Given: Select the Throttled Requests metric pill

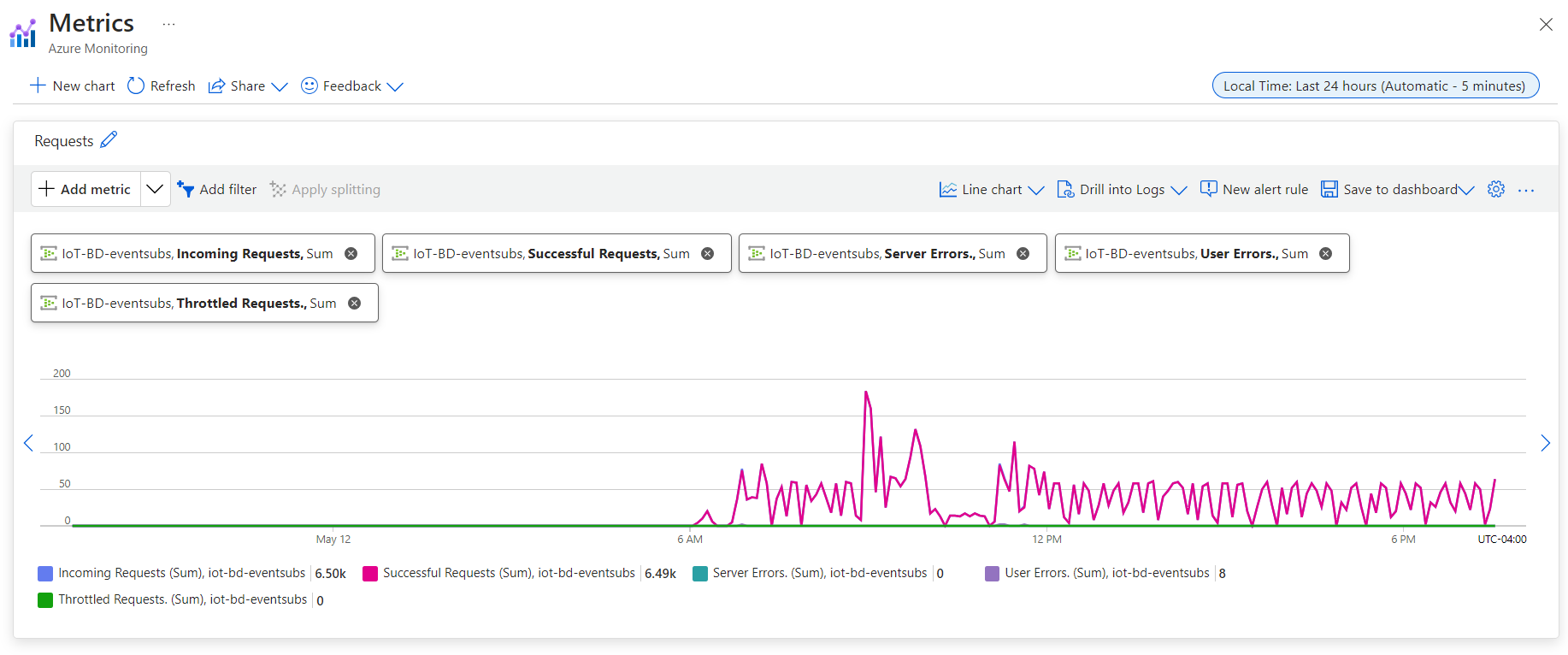Looking at the screenshot, I should click(204, 303).
